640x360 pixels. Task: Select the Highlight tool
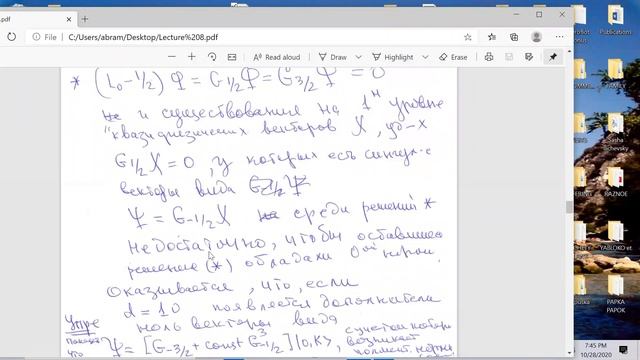coord(393,57)
